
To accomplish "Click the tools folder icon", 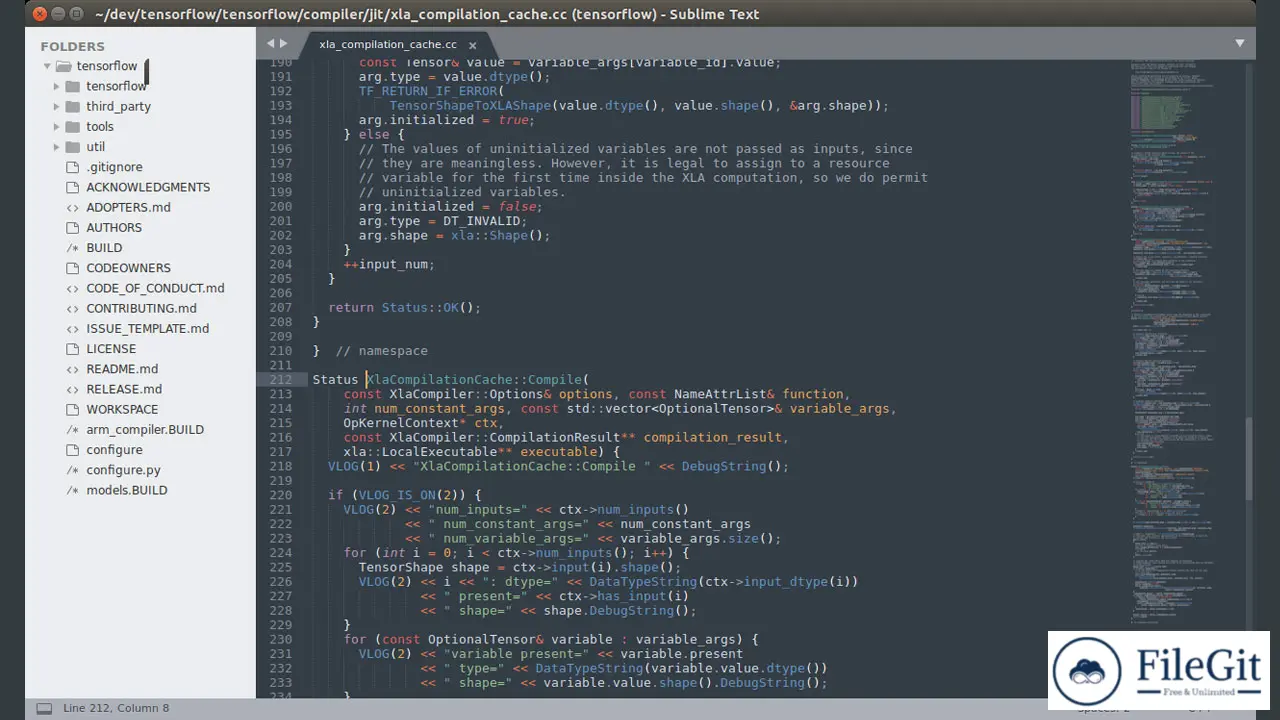I will pyautogui.click(x=73, y=127).
